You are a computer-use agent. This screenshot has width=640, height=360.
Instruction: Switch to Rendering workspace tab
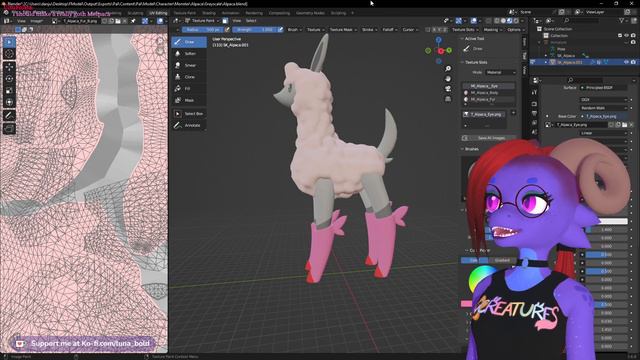pos(254,13)
